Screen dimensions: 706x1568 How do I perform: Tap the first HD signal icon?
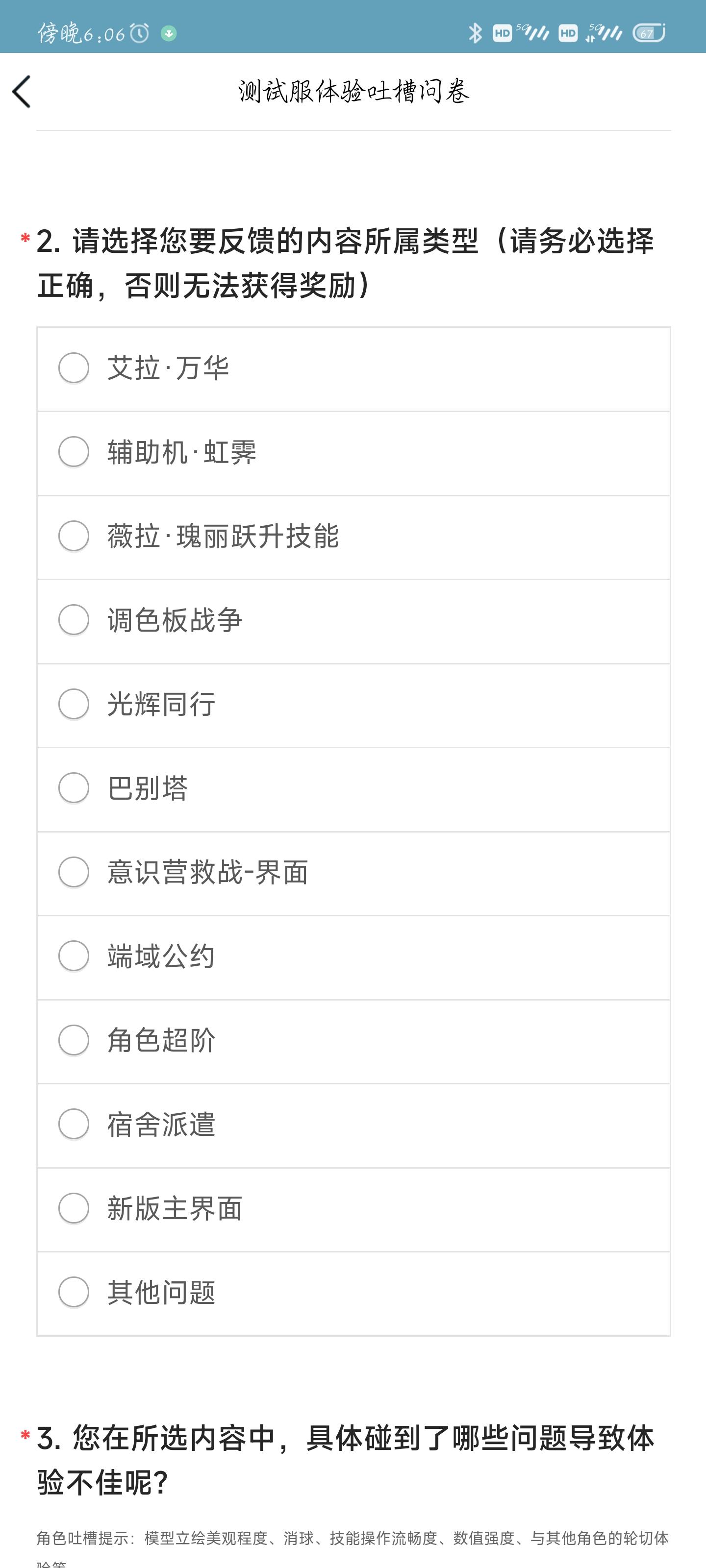click(503, 33)
